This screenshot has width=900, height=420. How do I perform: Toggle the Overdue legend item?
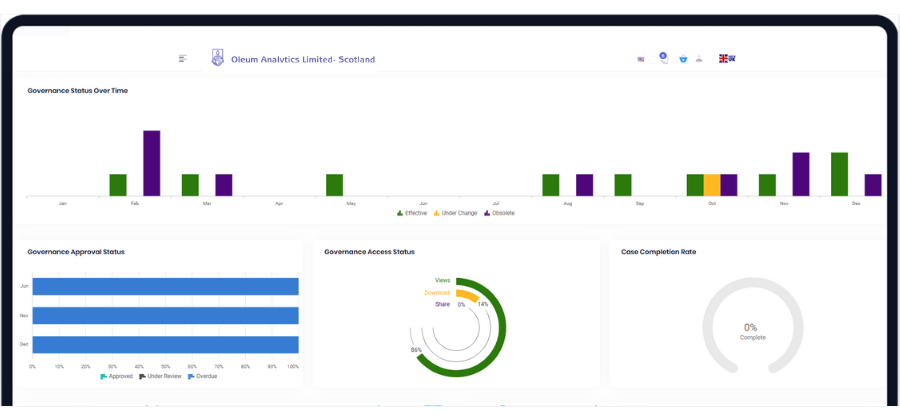click(202, 376)
